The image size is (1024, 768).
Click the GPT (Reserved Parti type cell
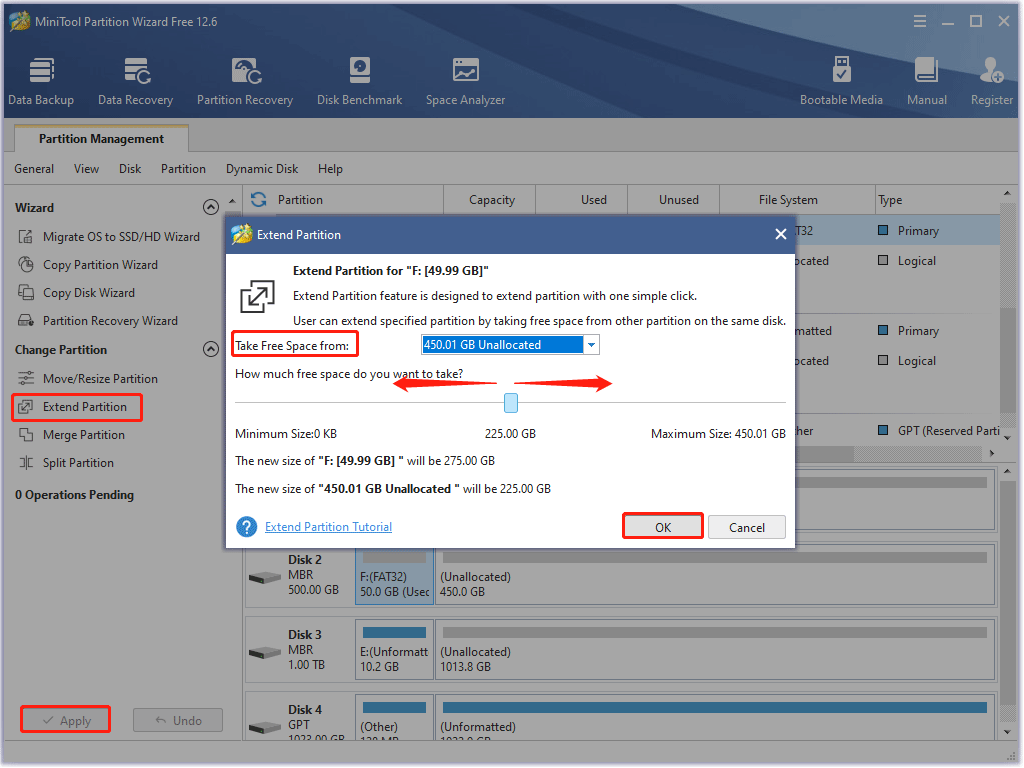[939, 430]
